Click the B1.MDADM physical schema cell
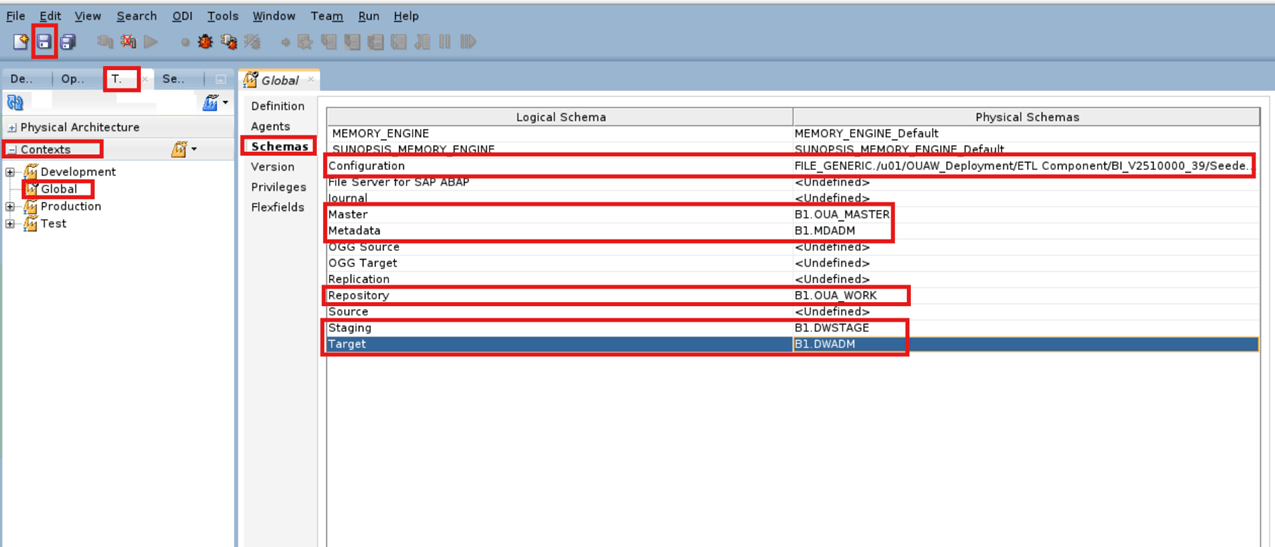Viewport: 1275px width, 547px height. tap(1026, 231)
